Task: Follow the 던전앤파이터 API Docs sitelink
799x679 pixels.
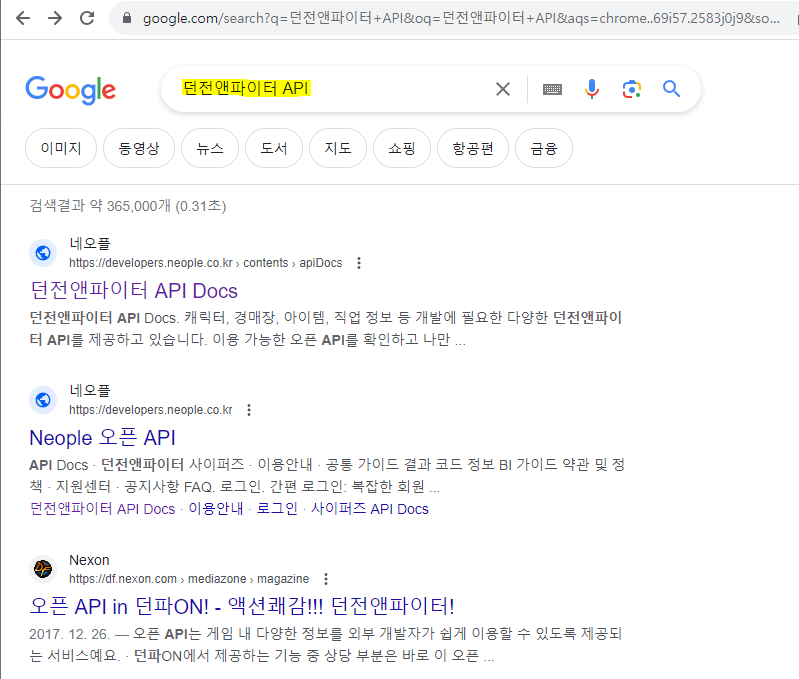Action: (102, 509)
